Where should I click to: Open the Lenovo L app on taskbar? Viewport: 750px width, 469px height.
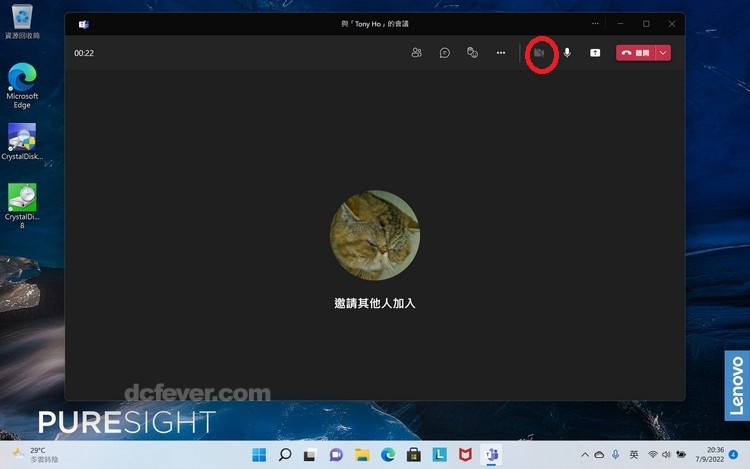pos(440,455)
